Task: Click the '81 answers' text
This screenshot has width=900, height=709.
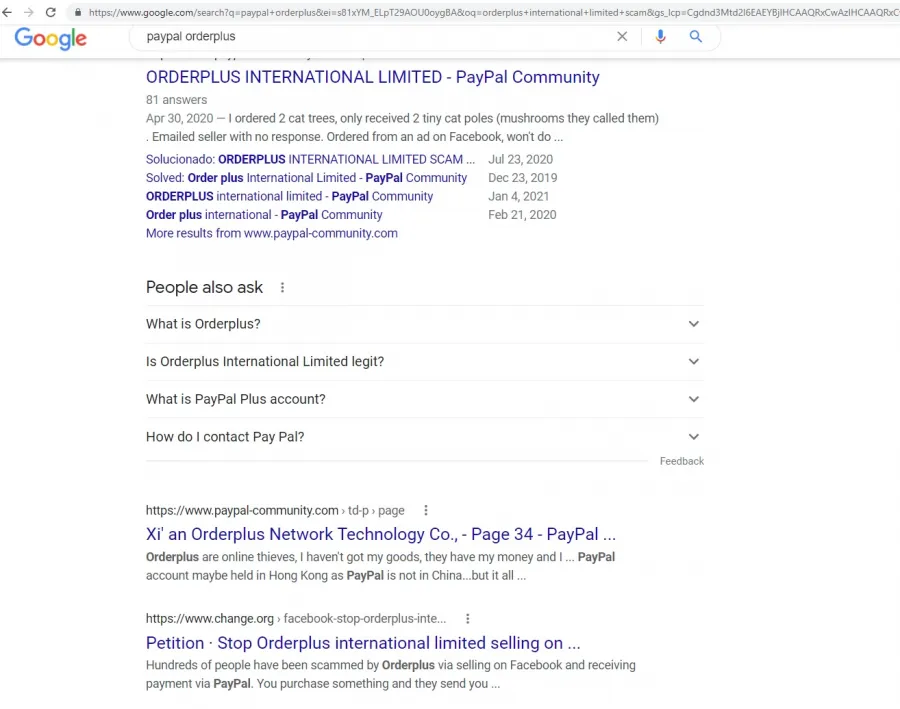Action: coord(176,100)
